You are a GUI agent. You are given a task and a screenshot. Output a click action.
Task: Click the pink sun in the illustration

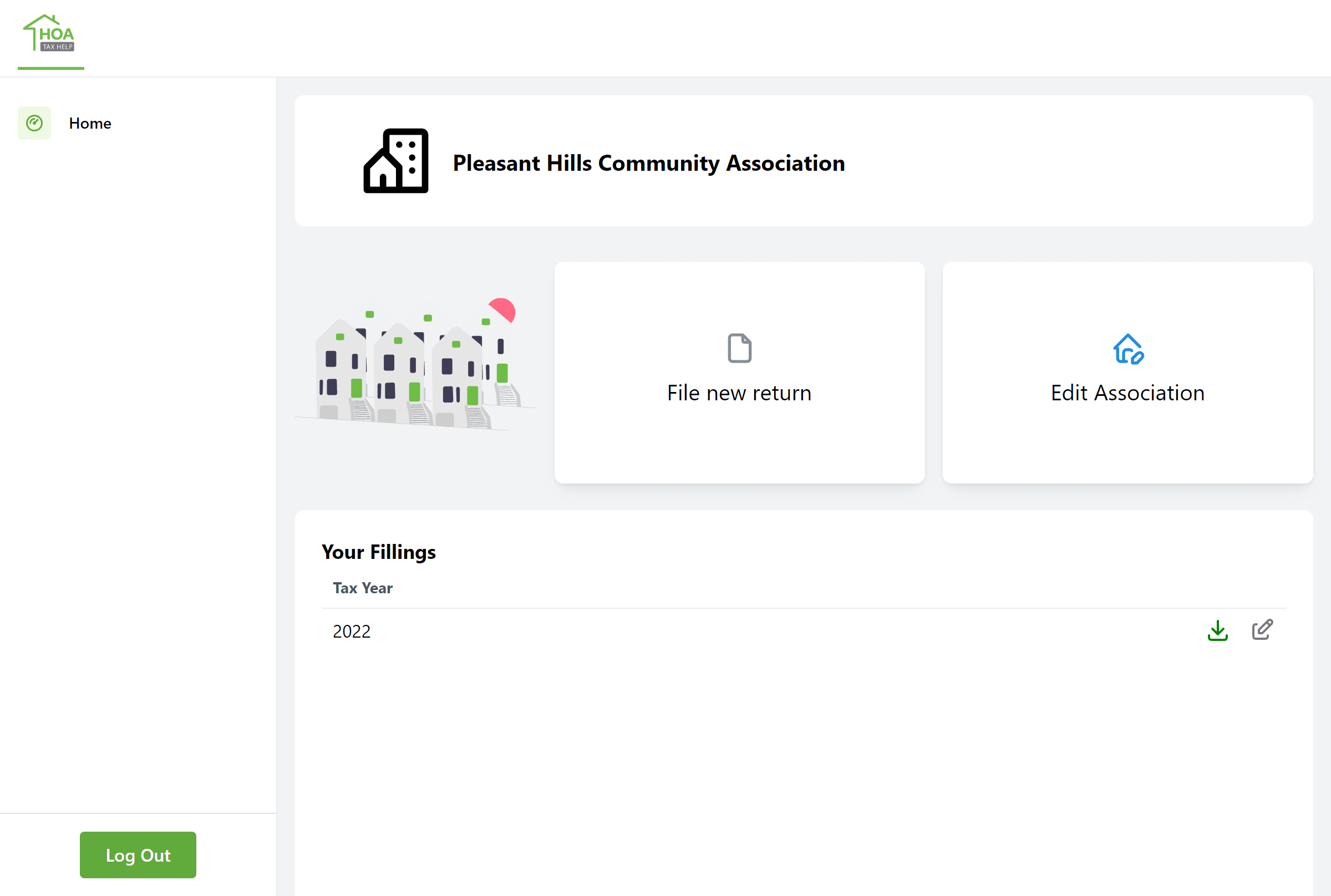click(502, 310)
